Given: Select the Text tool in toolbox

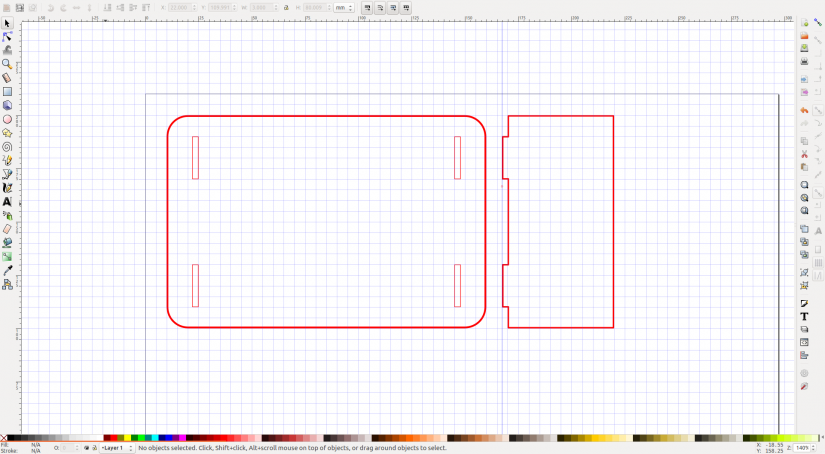Looking at the screenshot, I should (x=7, y=201).
